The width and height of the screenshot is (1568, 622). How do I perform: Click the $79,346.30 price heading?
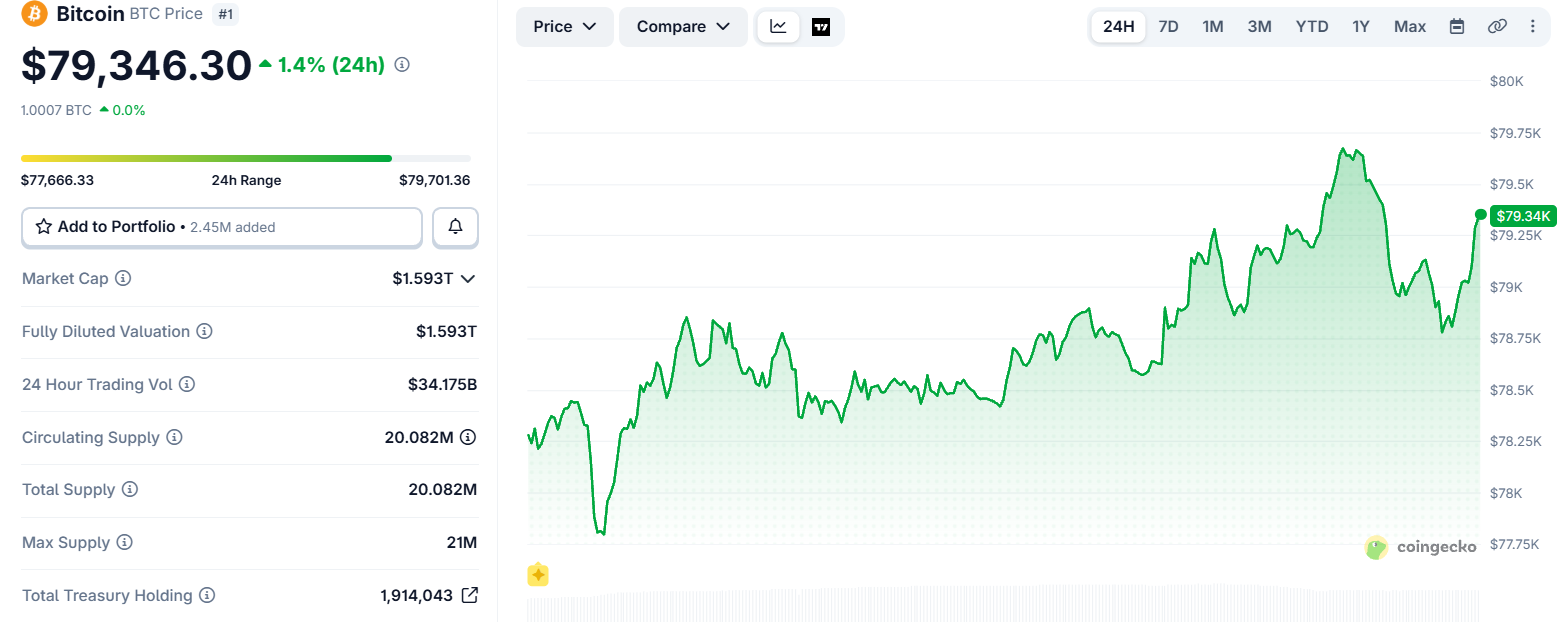(136, 66)
